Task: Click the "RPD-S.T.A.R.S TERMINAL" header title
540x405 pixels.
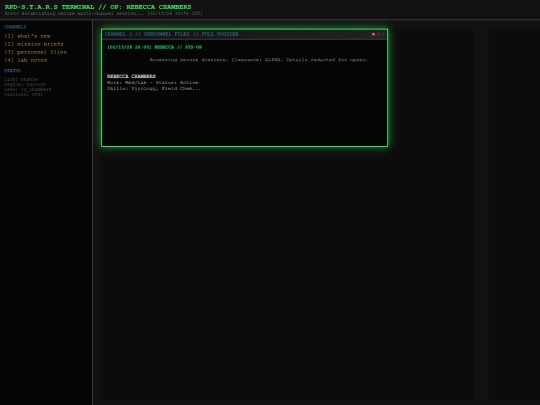Action: point(98,7)
